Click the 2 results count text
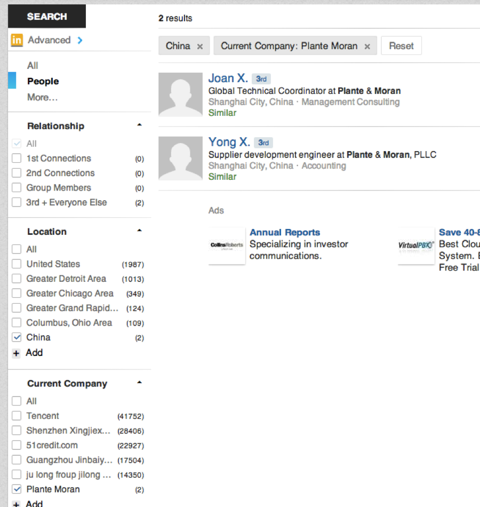The height and width of the screenshot is (507, 480). [175, 18]
